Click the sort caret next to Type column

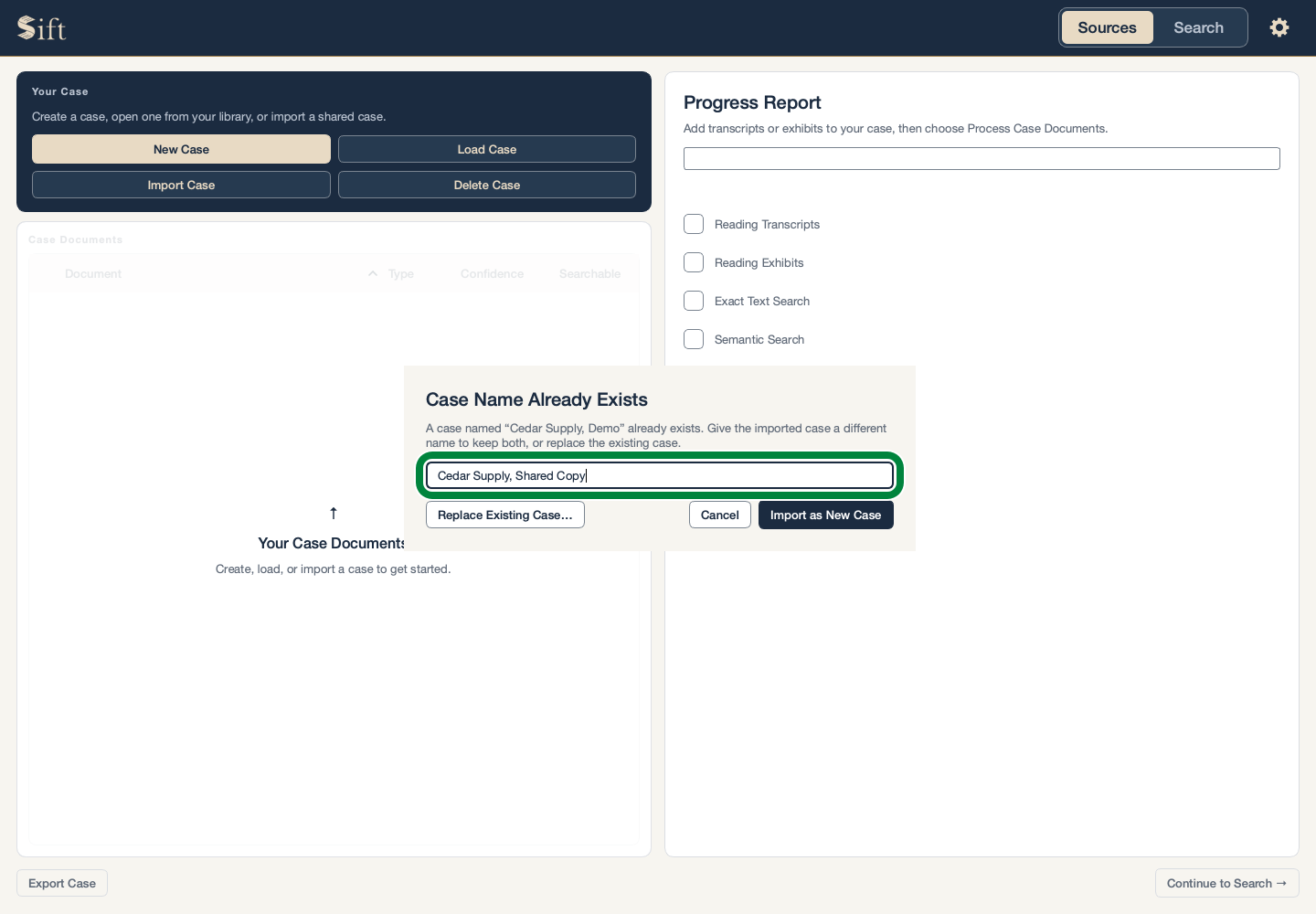[373, 273]
